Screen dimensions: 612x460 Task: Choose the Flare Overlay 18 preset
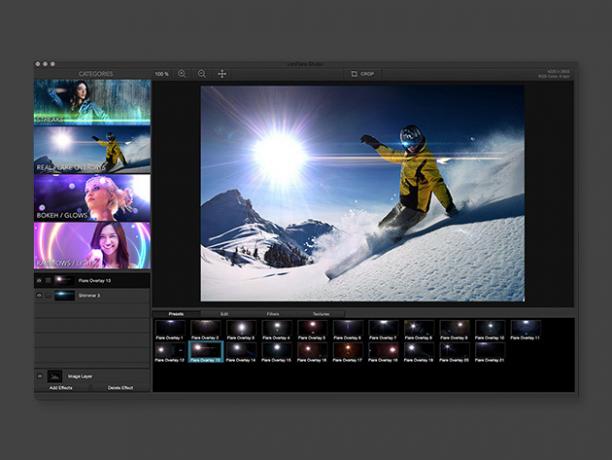point(383,352)
